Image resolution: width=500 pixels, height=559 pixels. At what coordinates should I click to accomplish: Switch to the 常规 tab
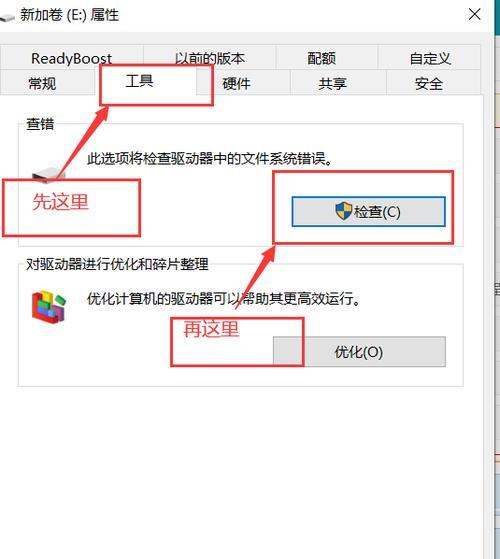(x=42, y=83)
